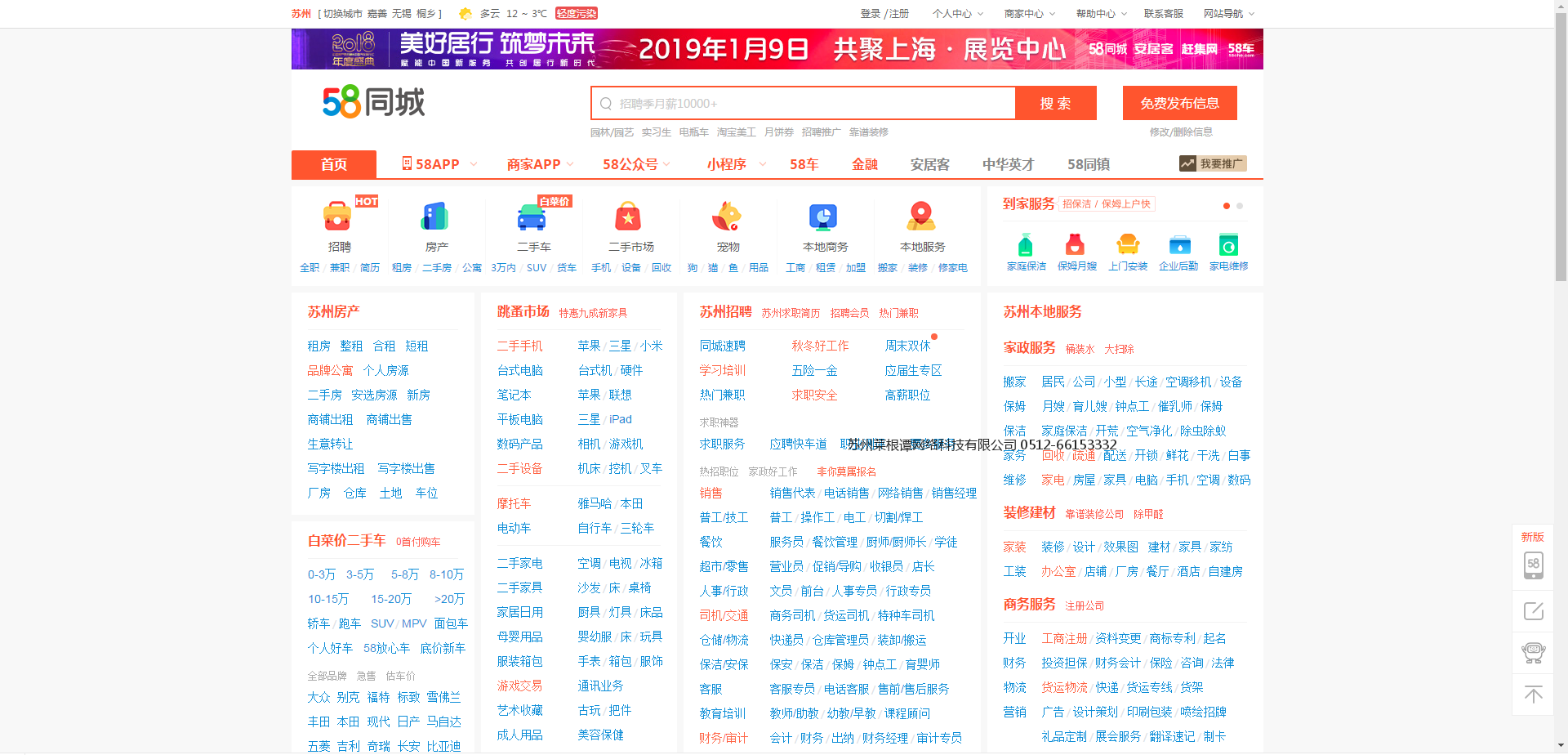Click the search magnifier icon in search box
Image resolution: width=1568 pixels, height=755 pixels.
[x=606, y=104]
